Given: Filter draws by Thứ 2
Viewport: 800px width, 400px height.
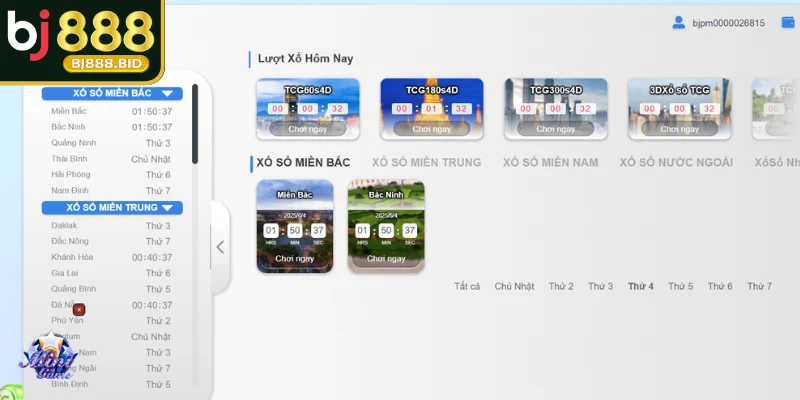Looking at the screenshot, I should (561, 286).
